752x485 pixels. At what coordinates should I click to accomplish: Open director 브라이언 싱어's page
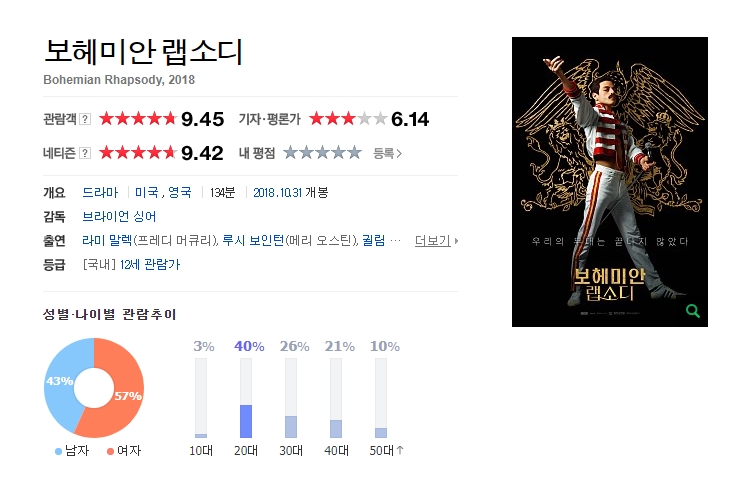pyautogui.click(x=119, y=216)
